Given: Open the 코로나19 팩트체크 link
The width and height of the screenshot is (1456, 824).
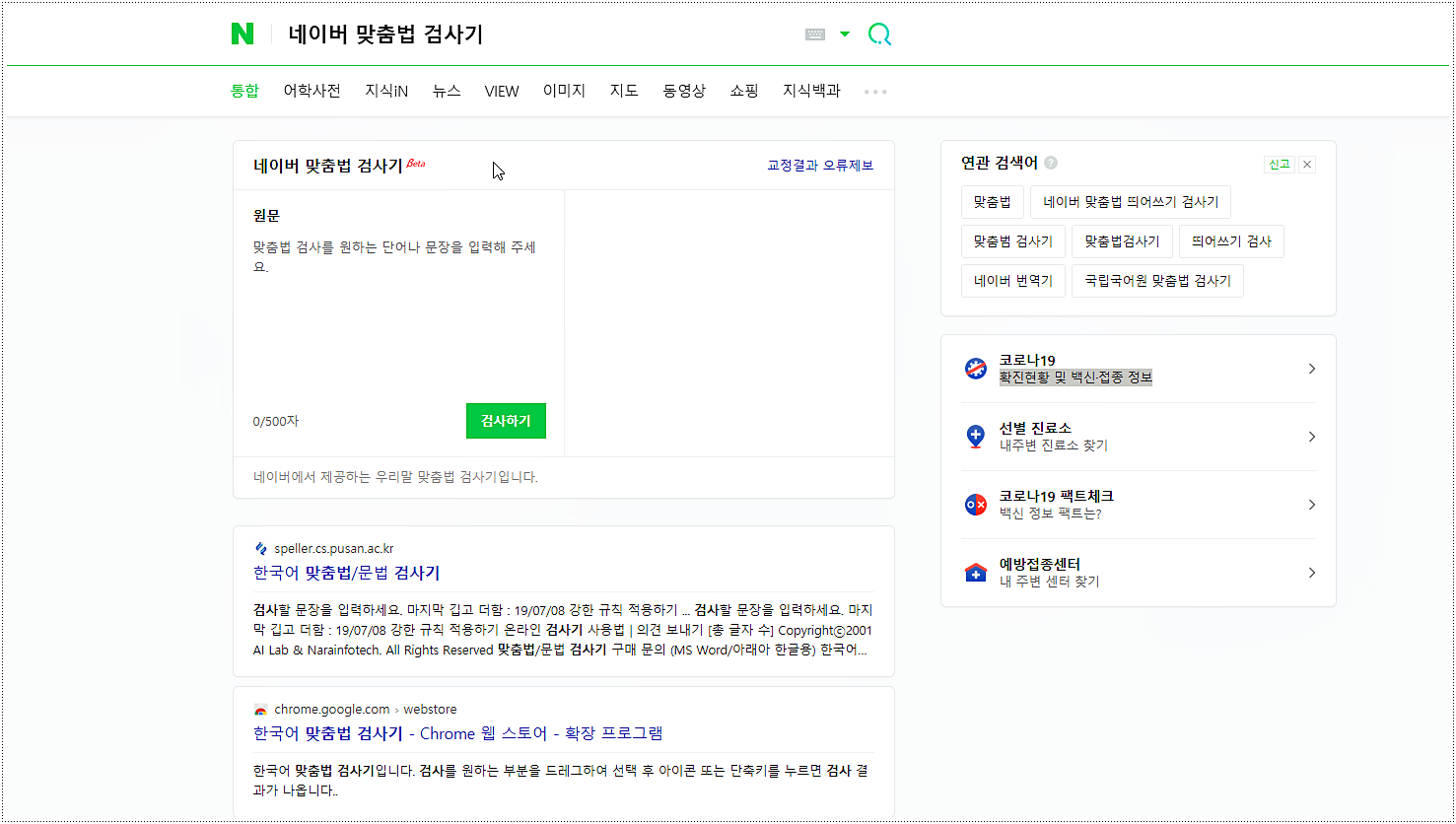Looking at the screenshot, I should (x=1057, y=497).
